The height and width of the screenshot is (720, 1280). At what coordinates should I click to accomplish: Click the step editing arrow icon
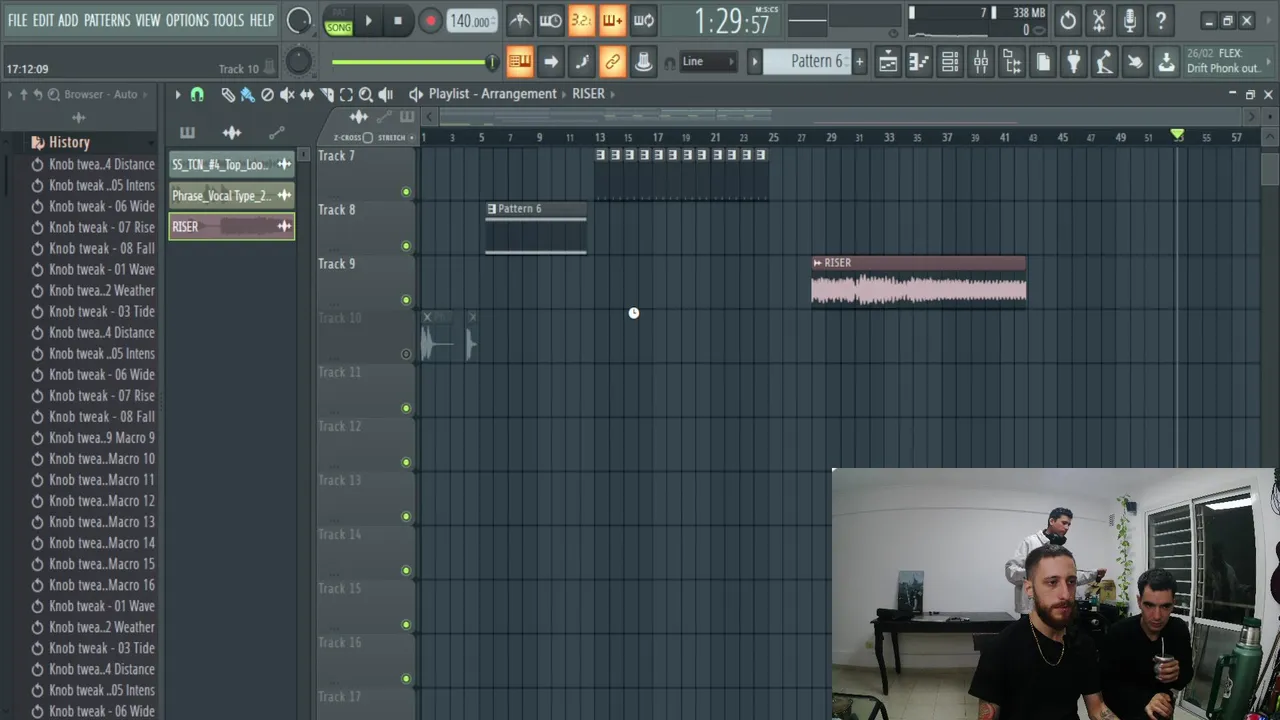coord(550,62)
